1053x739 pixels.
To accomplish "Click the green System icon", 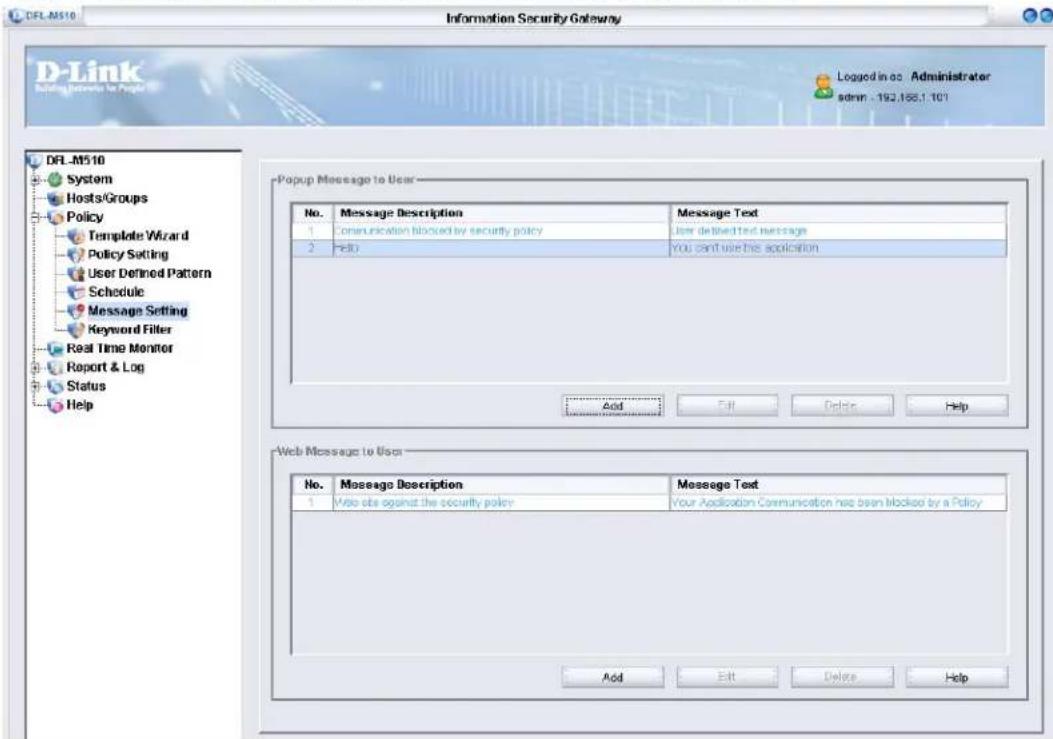I will click(55, 179).
